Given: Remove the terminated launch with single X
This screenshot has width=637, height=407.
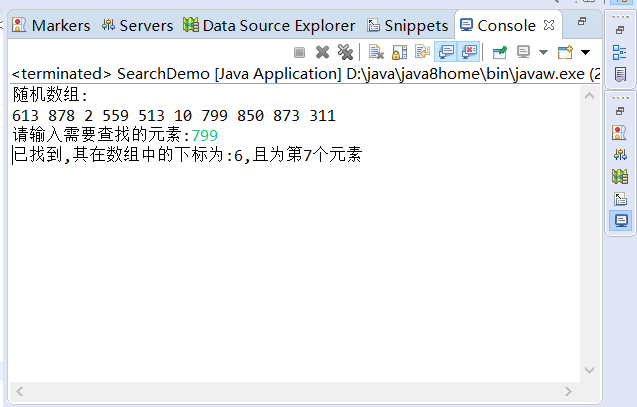Looking at the screenshot, I should point(323,52).
